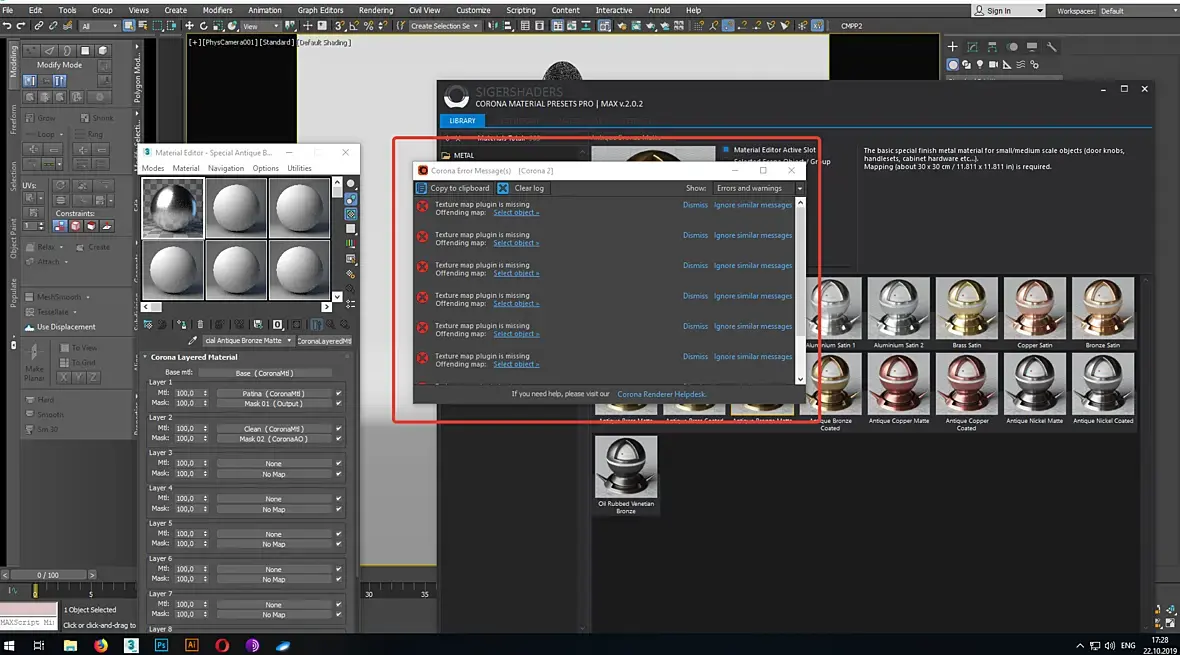Toggle Backlight icon in Material Editor
Screen dimensions: 1180x655
(351, 199)
